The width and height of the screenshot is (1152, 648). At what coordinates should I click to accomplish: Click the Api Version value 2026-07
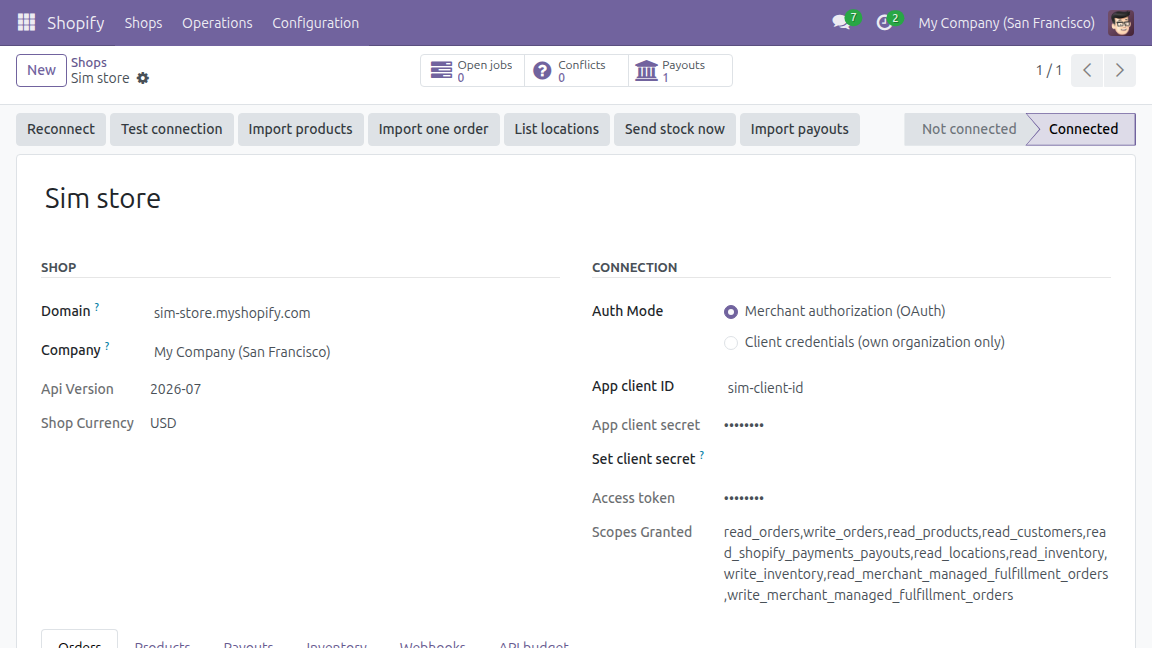(x=176, y=389)
